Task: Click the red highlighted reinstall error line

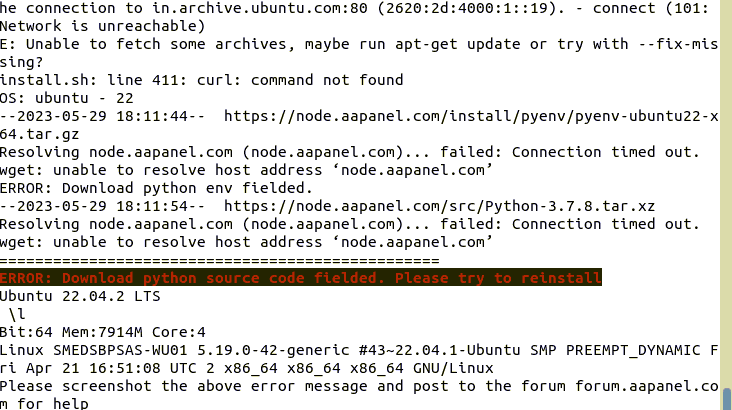Action: [300, 278]
